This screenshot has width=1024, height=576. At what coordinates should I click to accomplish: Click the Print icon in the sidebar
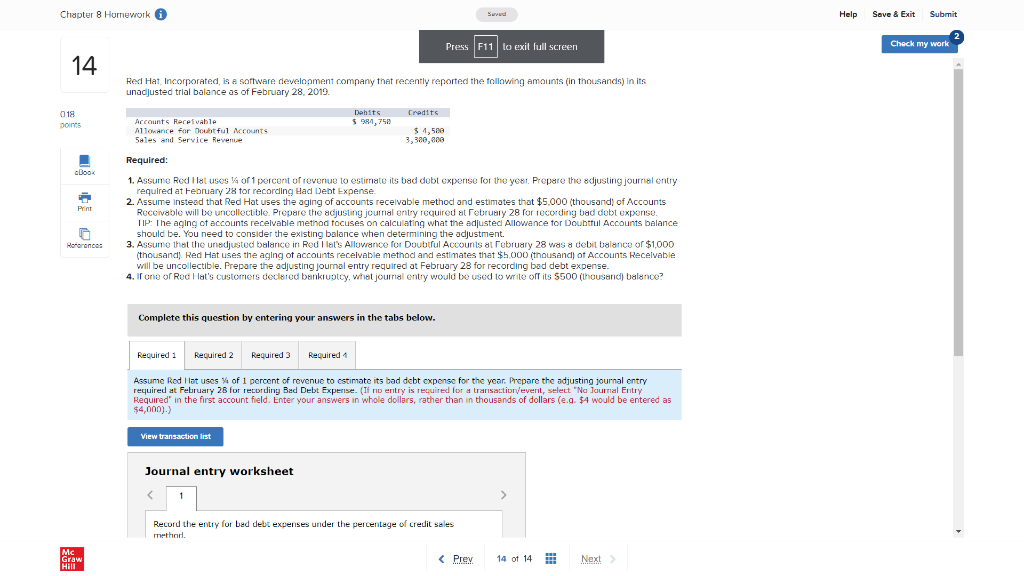point(84,202)
